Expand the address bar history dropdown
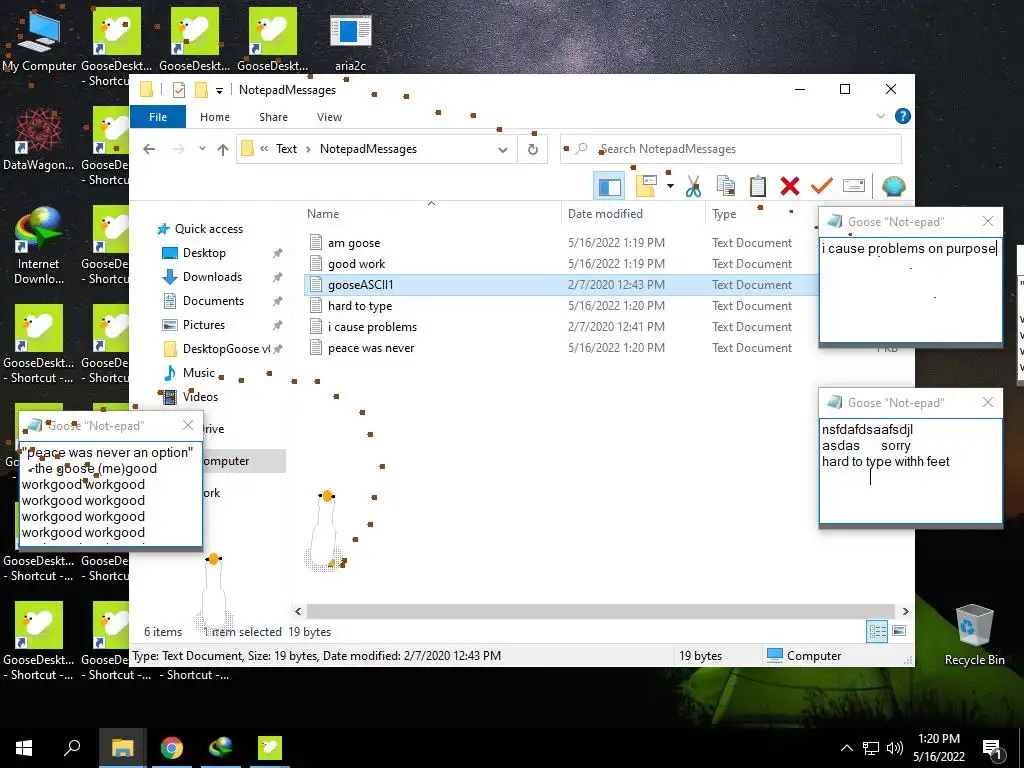Viewport: 1024px width, 768px height. 503,150
